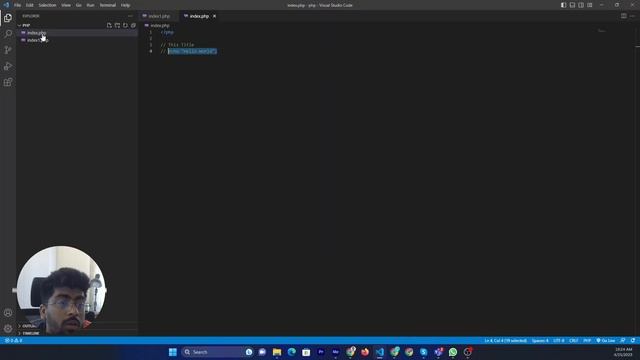Open Explorer panel more actions ellipsis
Screen dimensions: 640x360
pyautogui.click(x=130, y=16)
